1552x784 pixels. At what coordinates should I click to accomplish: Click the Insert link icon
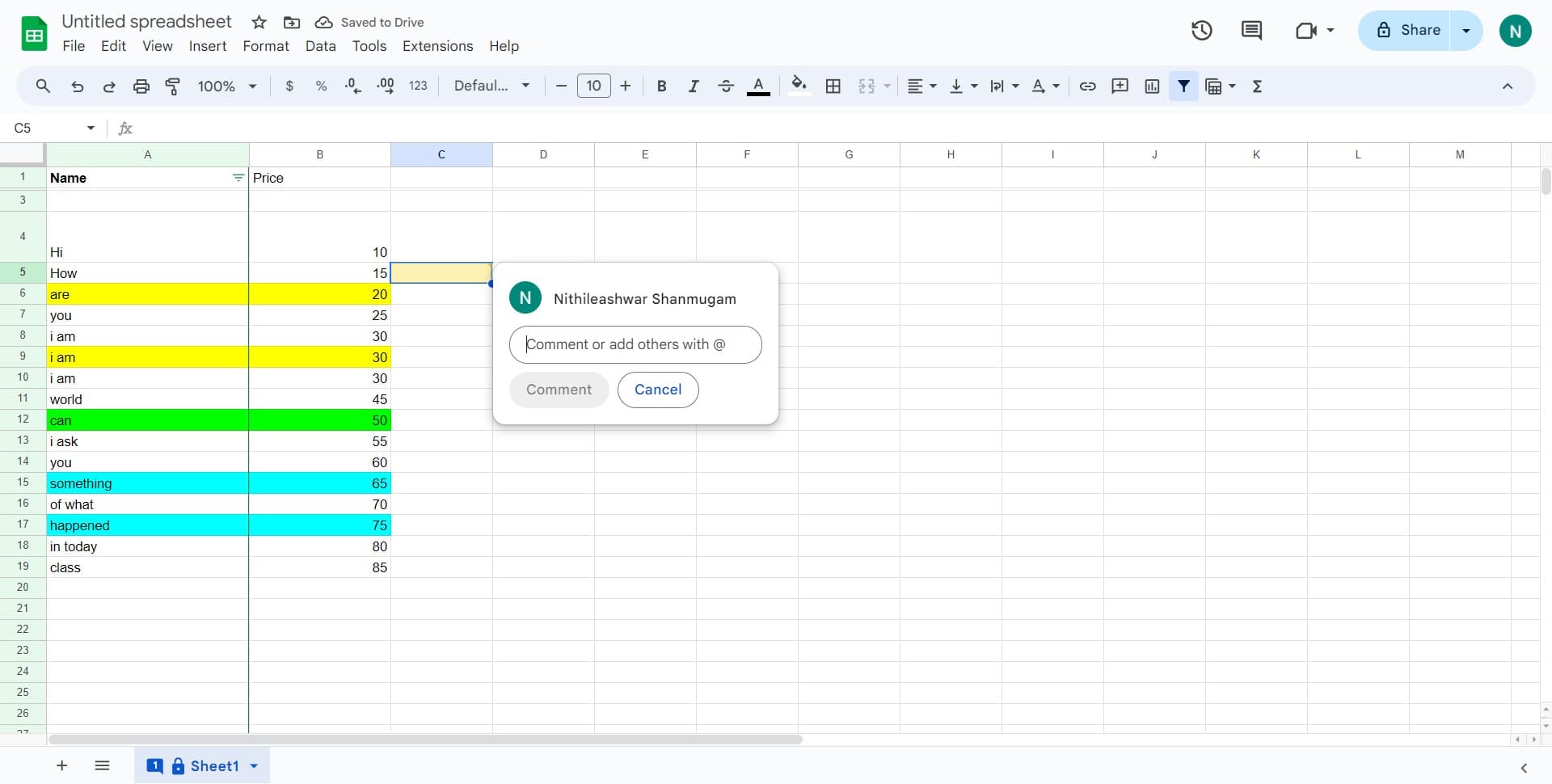point(1087,86)
